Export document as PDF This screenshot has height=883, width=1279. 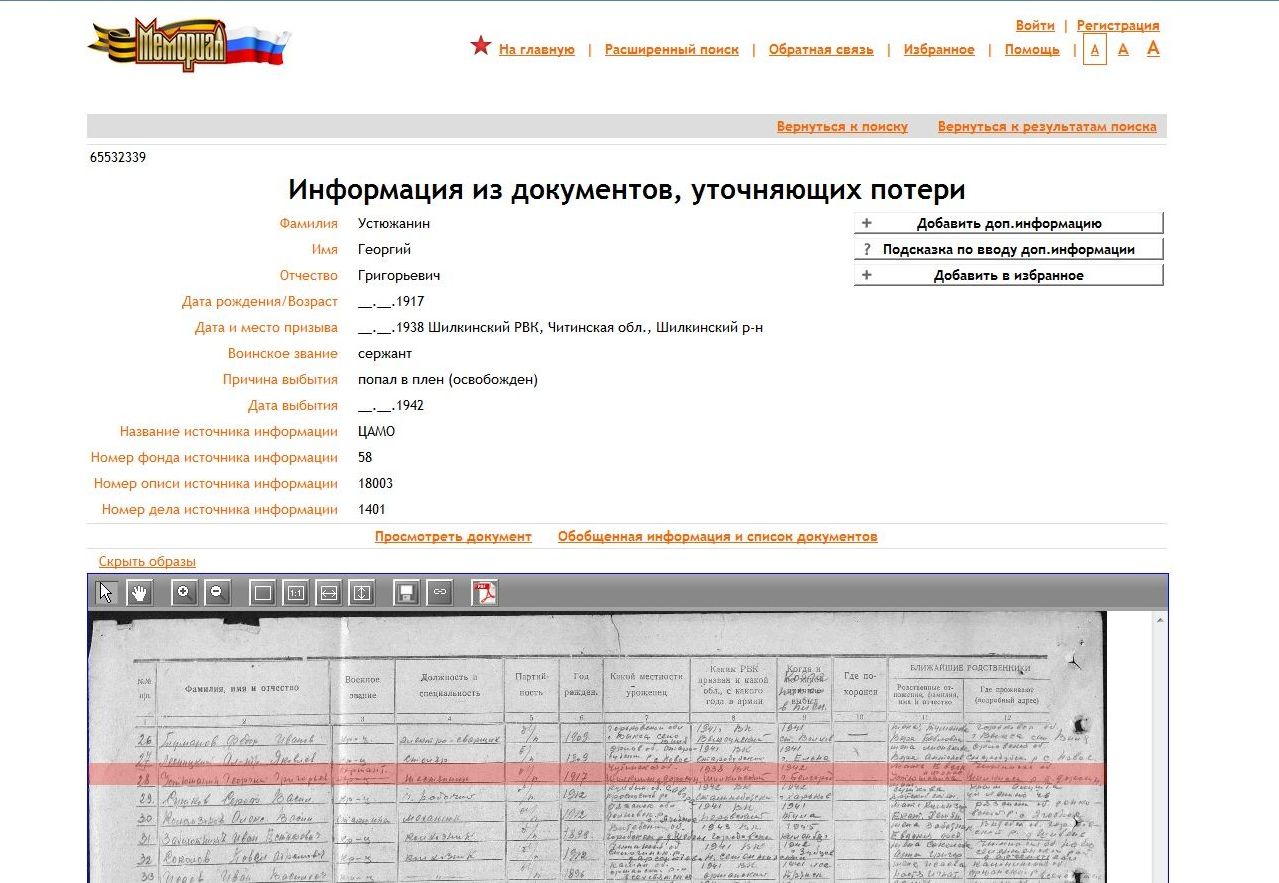[485, 592]
